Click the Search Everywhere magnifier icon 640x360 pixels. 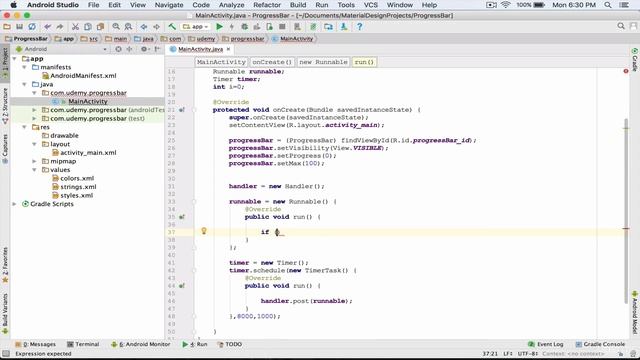tap(621, 26)
